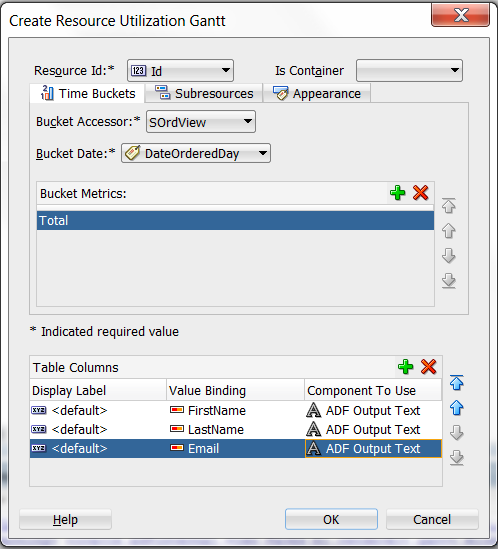Viewport: 498px width, 549px height.
Task: Move bucket metric to top arrow
Action: [449, 206]
